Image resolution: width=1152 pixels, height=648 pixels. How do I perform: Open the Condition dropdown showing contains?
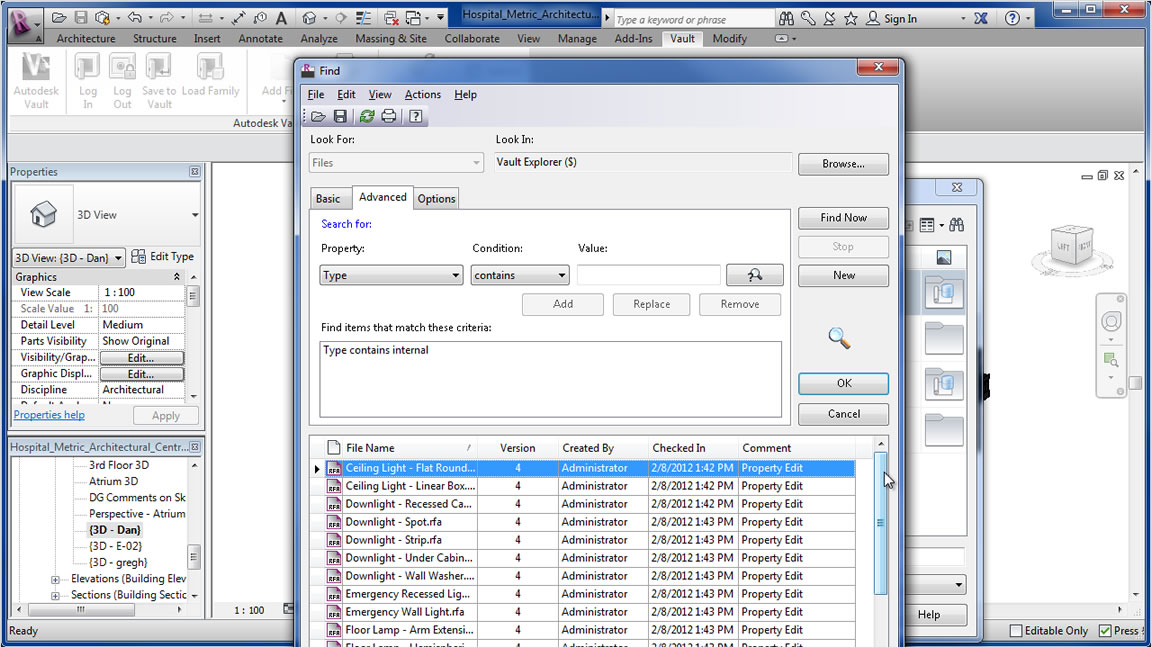(519, 275)
